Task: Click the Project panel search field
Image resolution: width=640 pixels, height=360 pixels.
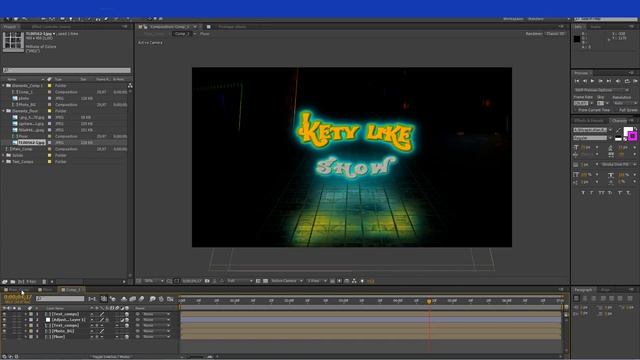Action: [x=67, y=70]
